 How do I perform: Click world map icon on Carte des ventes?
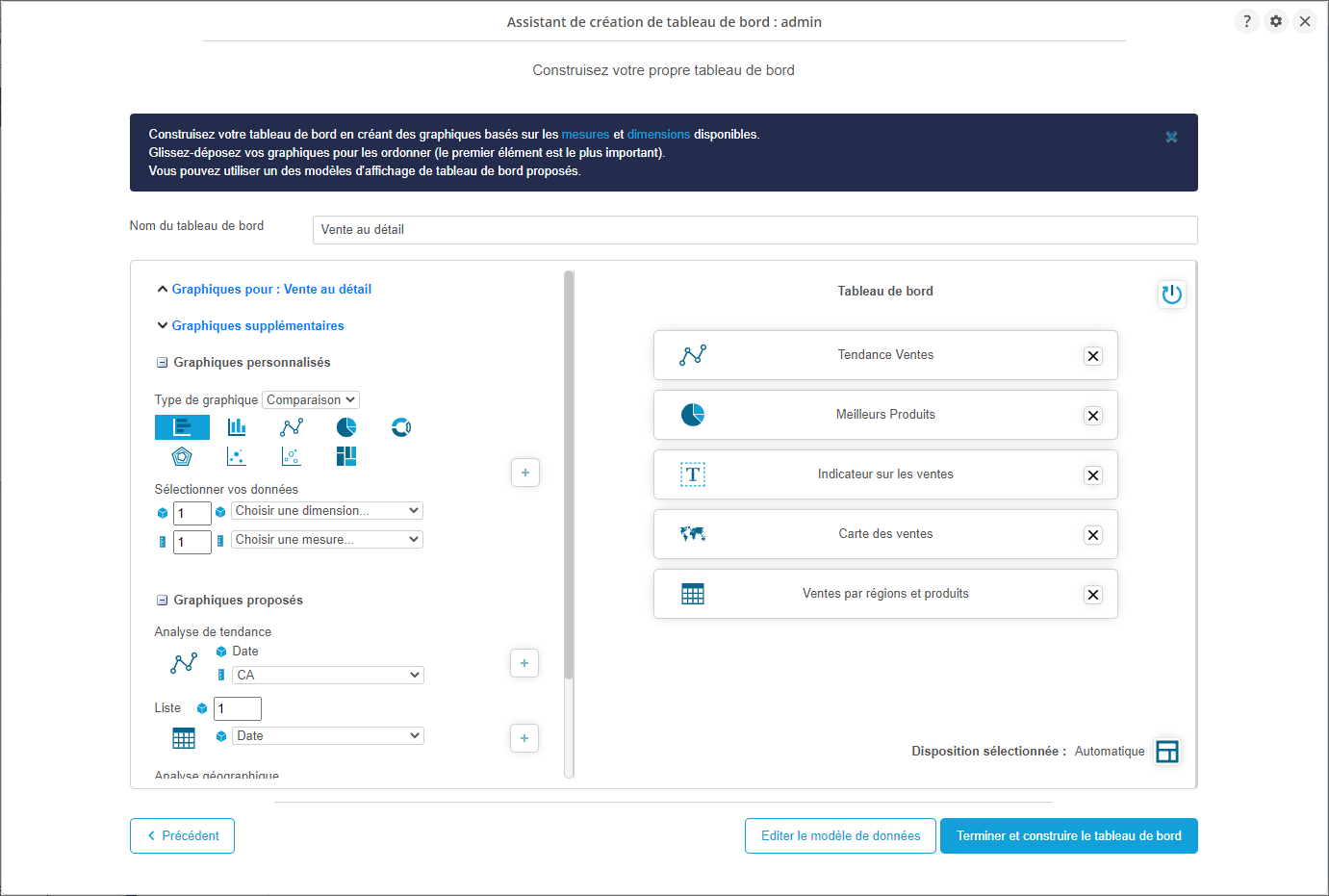pyautogui.click(x=693, y=534)
